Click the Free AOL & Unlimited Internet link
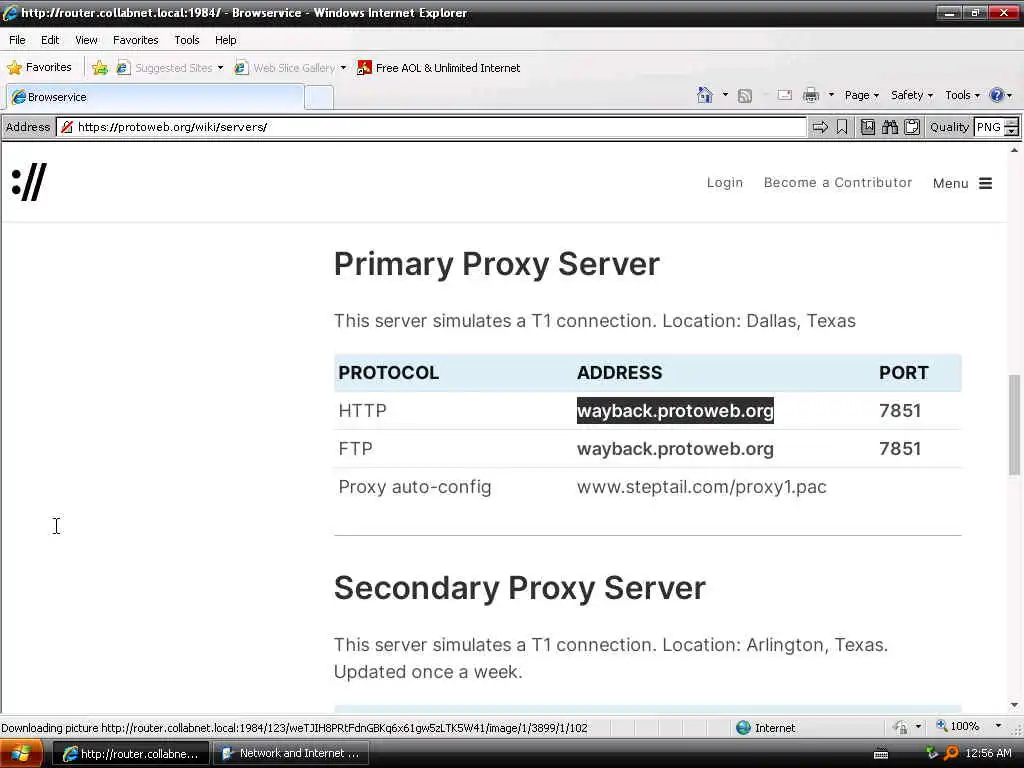Image resolution: width=1024 pixels, height=768 pixels. 439,68
